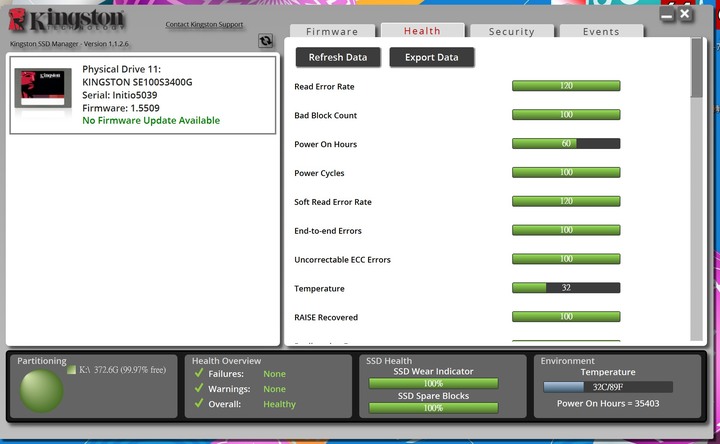Click the 'Power Cycles' label
The height and width of the screenshot is (444, 720).
coord(319,173)
